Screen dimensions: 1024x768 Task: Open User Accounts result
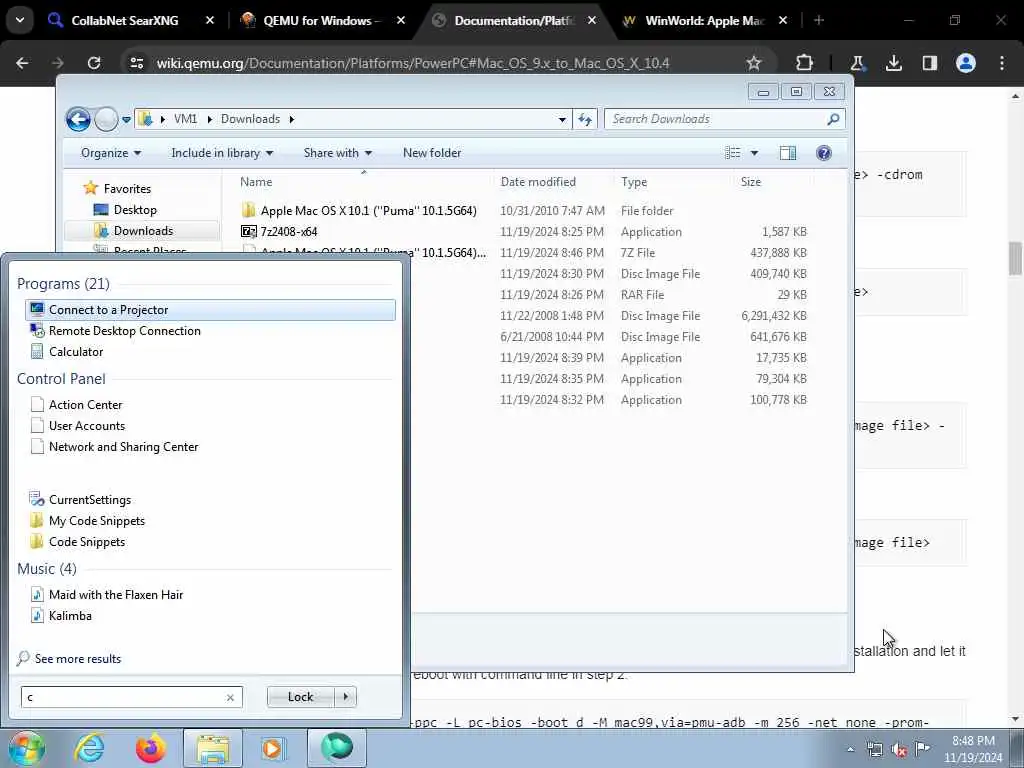87,426
